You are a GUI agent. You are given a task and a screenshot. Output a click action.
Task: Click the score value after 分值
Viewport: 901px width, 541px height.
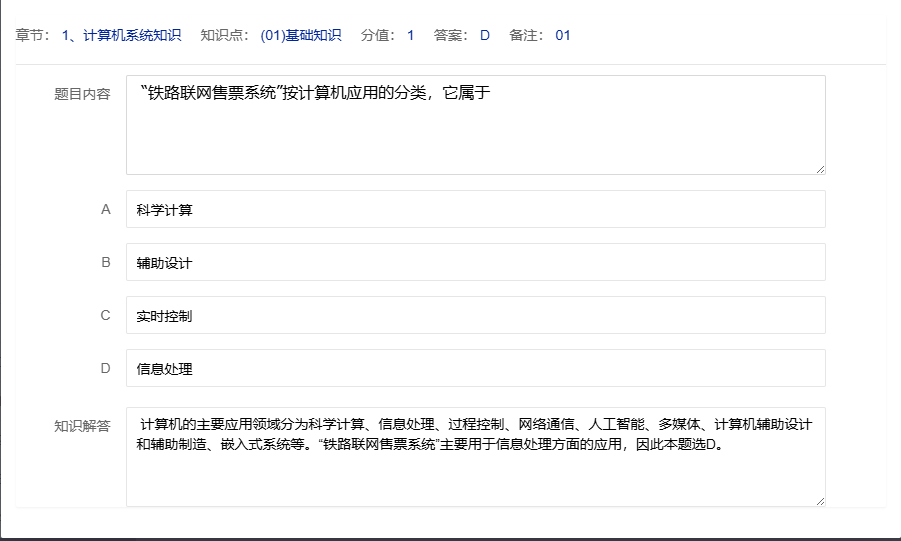click(x=410, y=35)
